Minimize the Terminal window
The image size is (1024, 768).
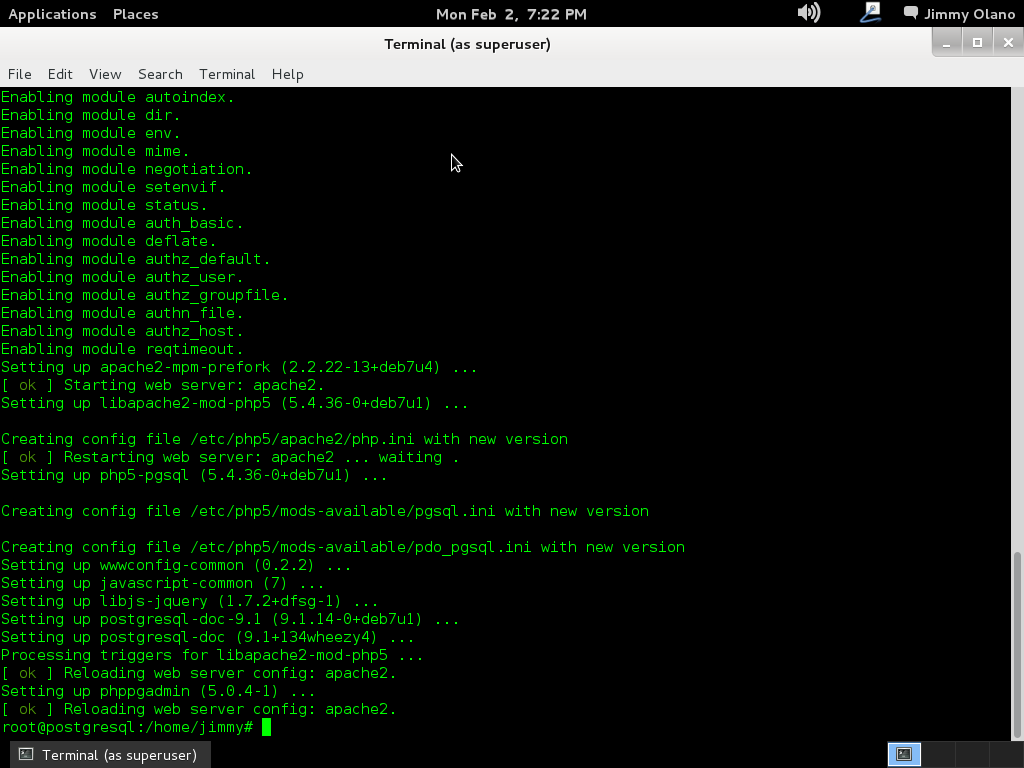pos(947,43)
